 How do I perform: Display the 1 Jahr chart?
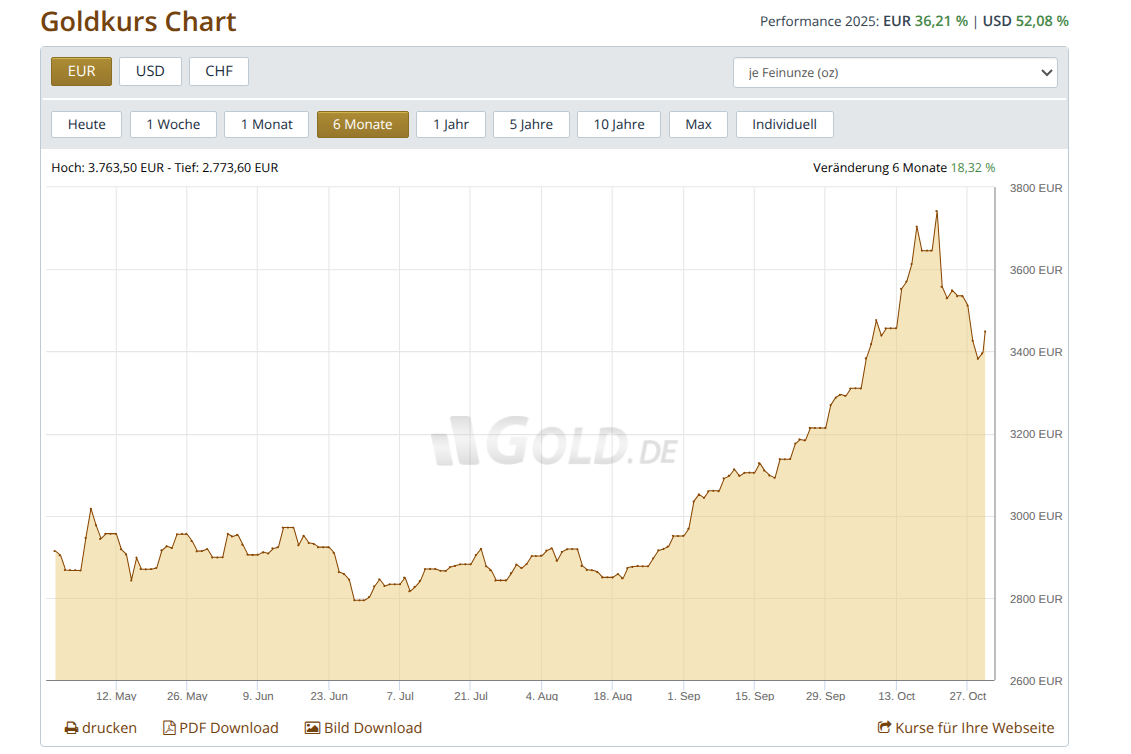(450, 124)
